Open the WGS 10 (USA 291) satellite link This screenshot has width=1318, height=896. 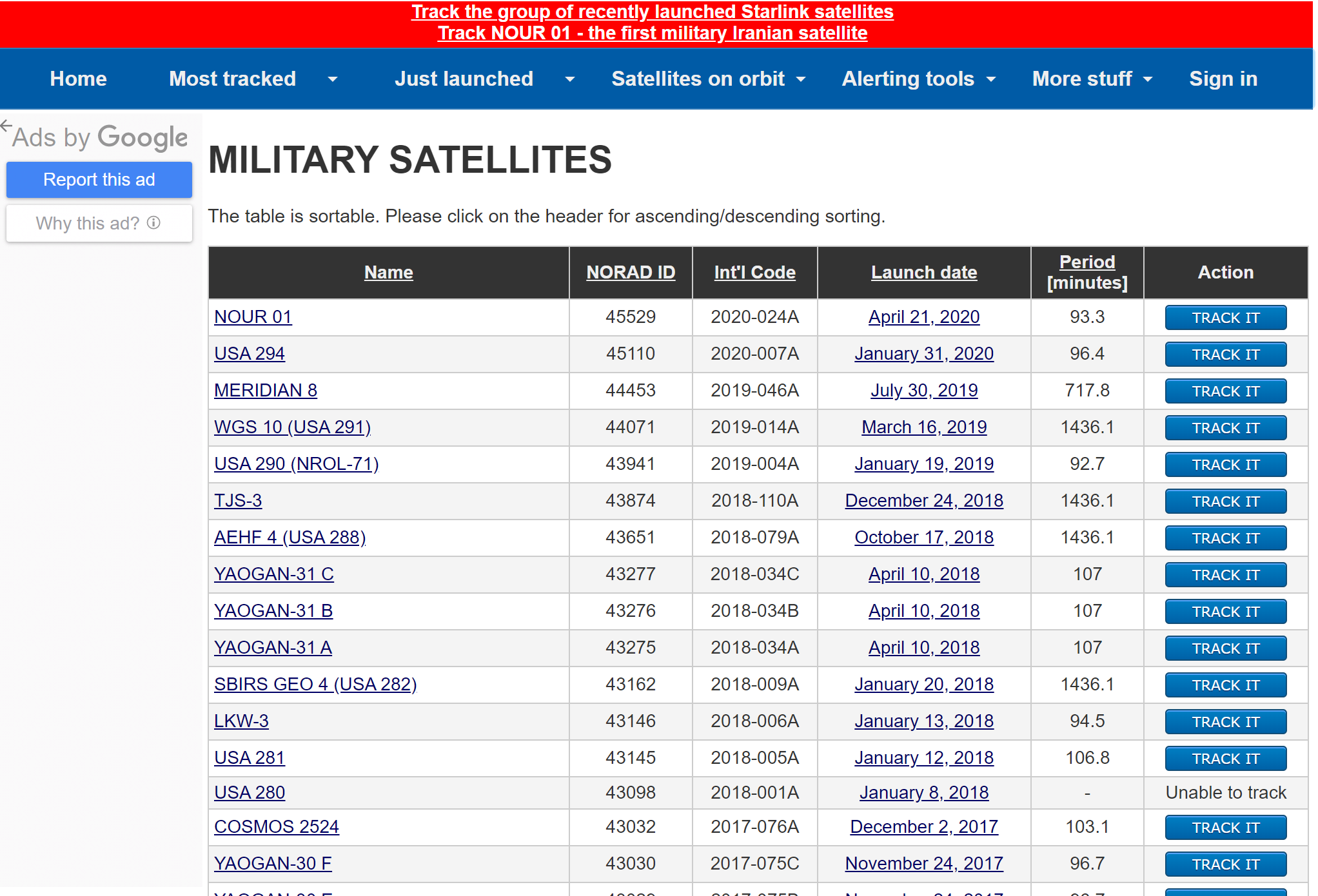[292, 427]
